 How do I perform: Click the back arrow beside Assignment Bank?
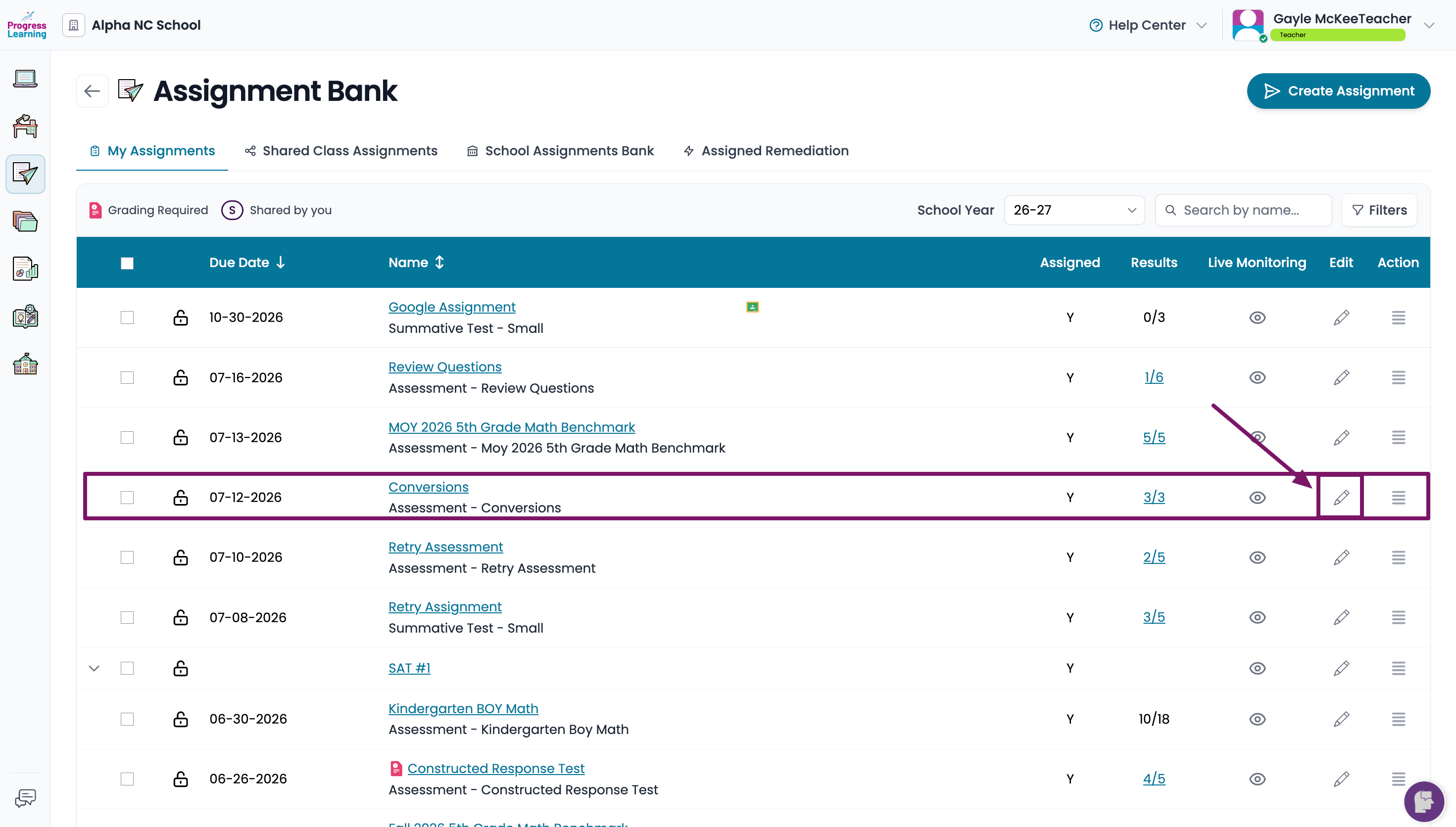(x=92, y=91)
